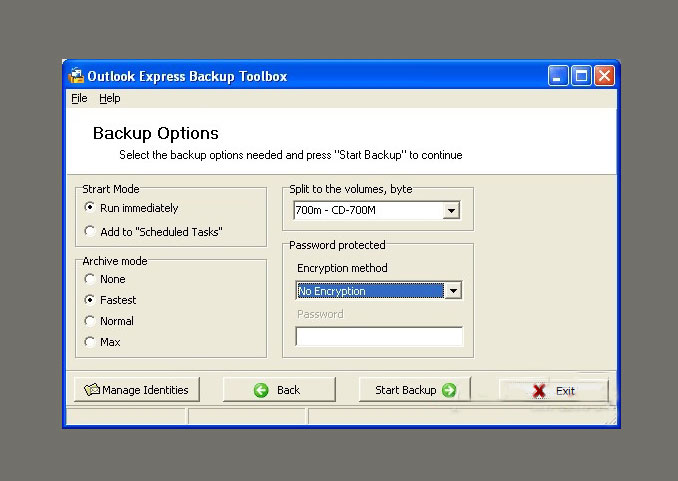Close the Backup Toolbox window
The width and height of the screenshot is (678, 481).
(604, 76)
